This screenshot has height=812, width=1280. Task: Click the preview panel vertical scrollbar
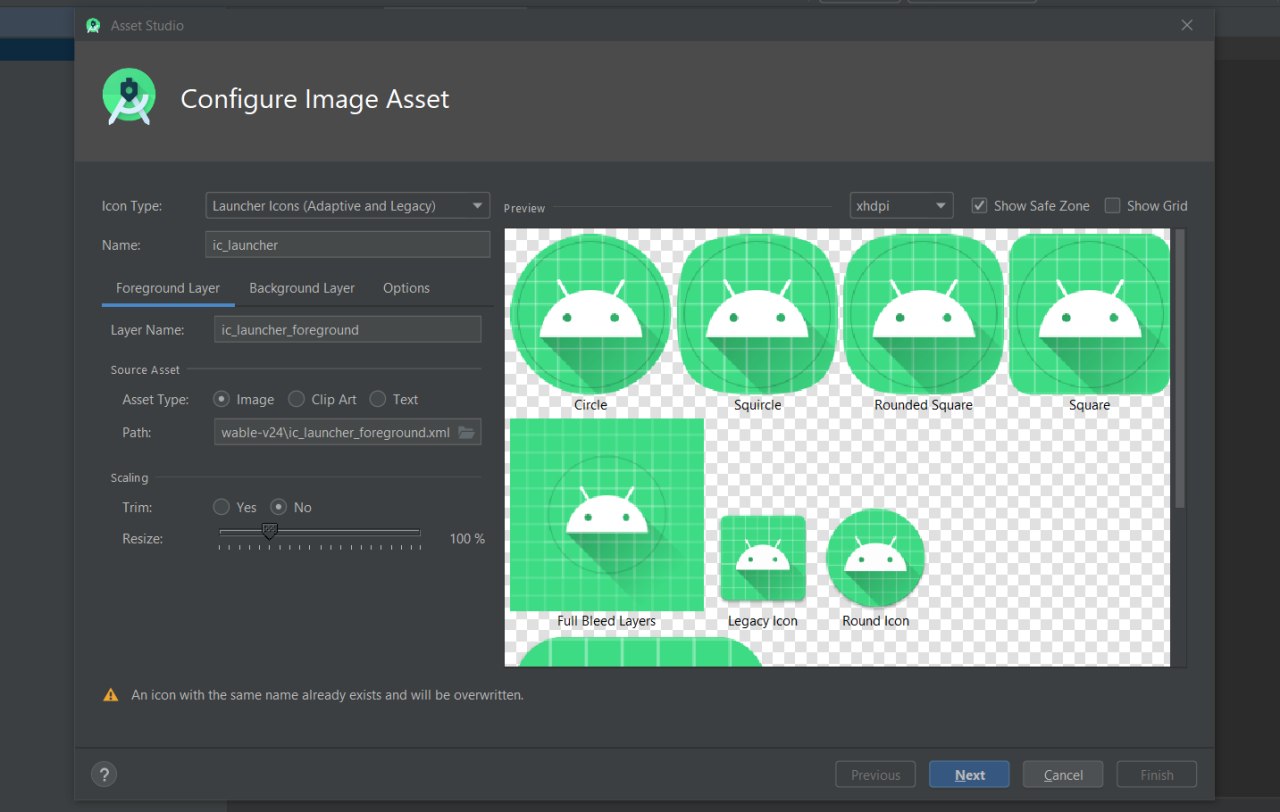coord(1180,370)
